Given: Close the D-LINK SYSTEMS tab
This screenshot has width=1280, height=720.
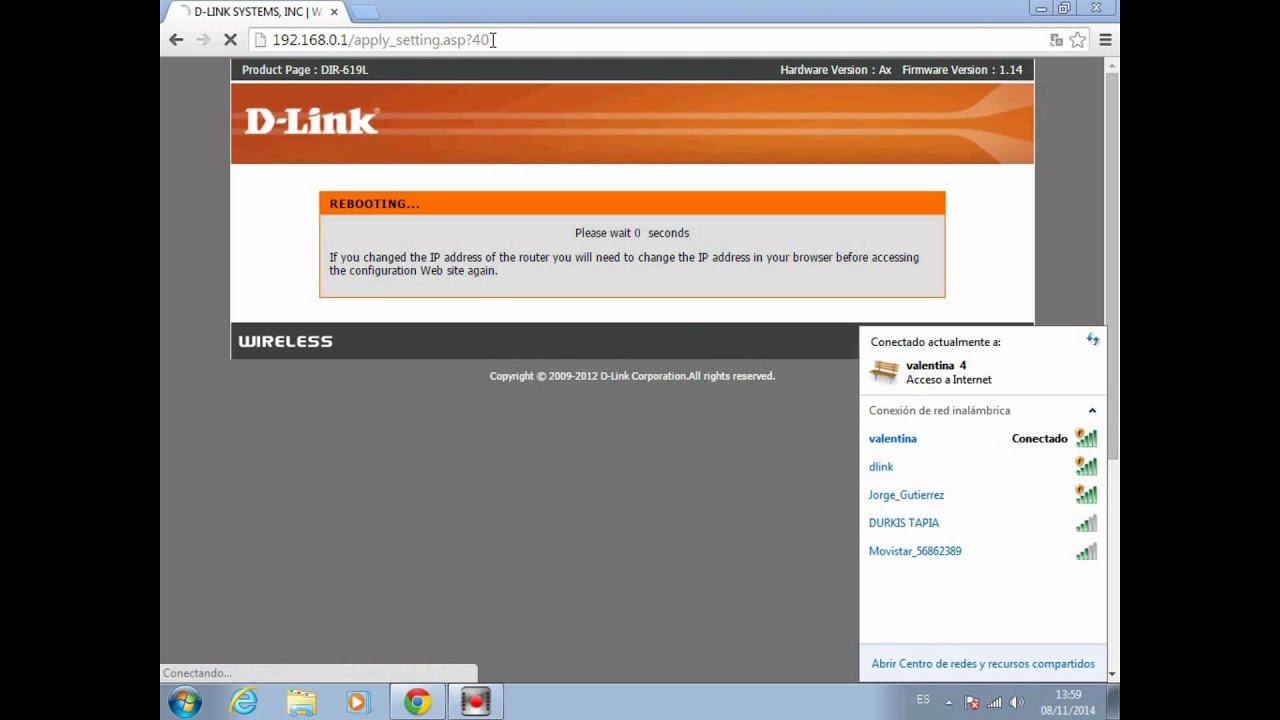Looking at the screenshot, I should click(334, 12).
